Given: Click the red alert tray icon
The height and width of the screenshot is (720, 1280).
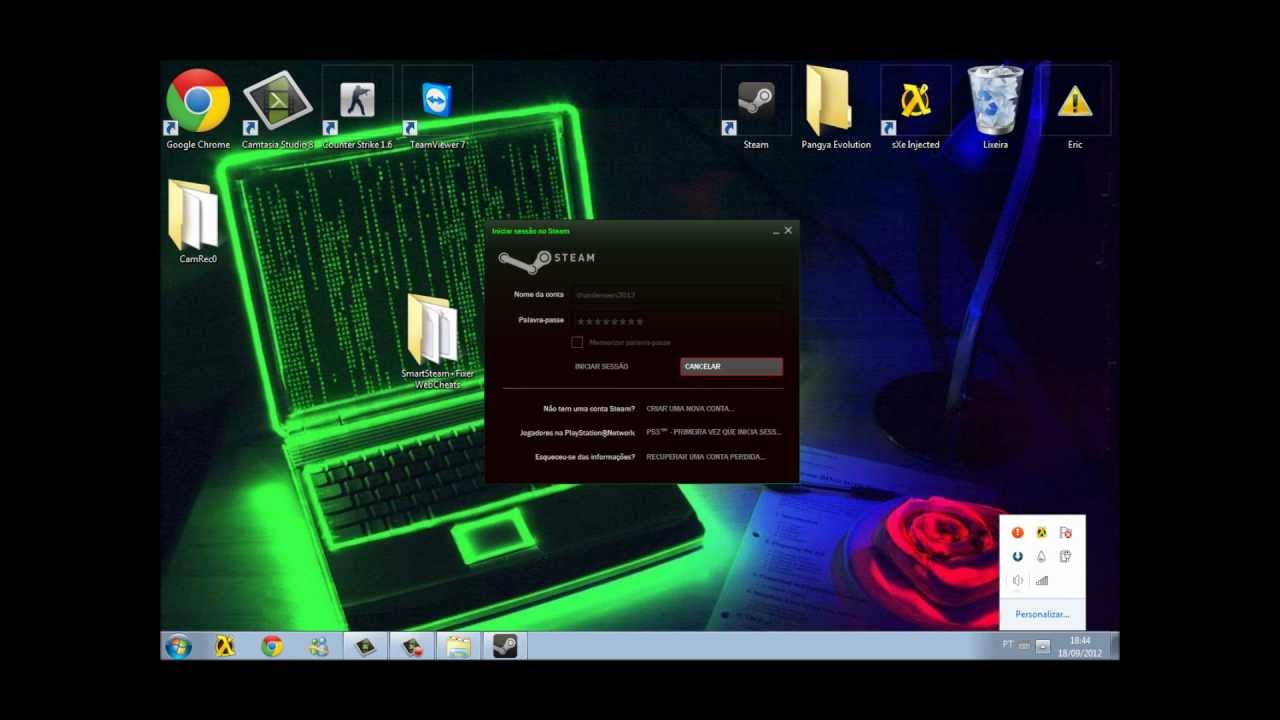Looking at the screenshot, I should [1018, 532].
